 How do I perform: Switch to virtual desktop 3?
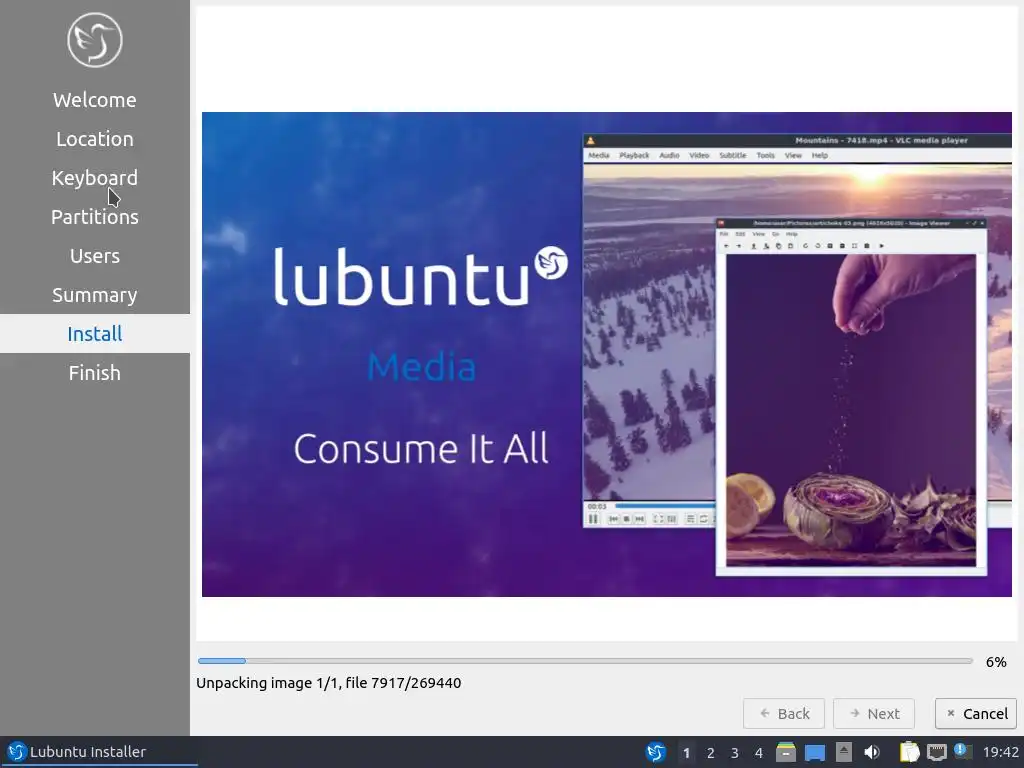pyautogui.click(x=735, y=753)
